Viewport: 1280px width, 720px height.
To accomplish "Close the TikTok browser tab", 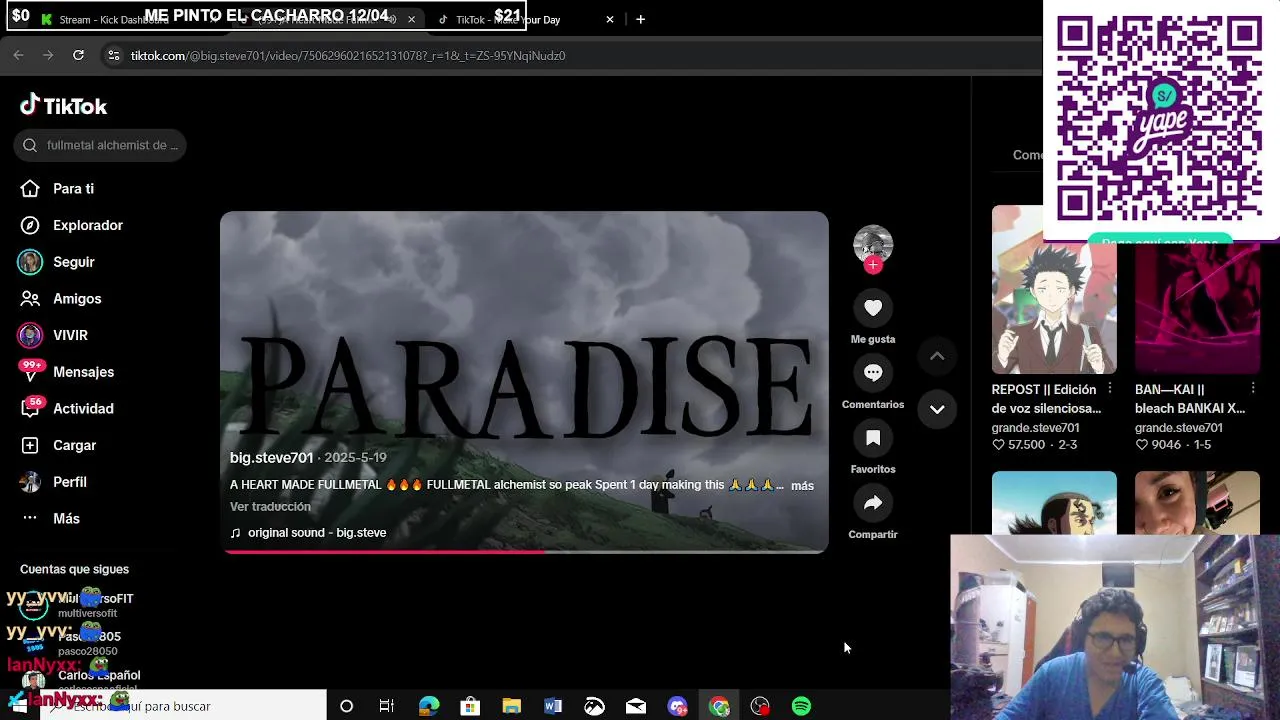I will (x=609, y=20).
